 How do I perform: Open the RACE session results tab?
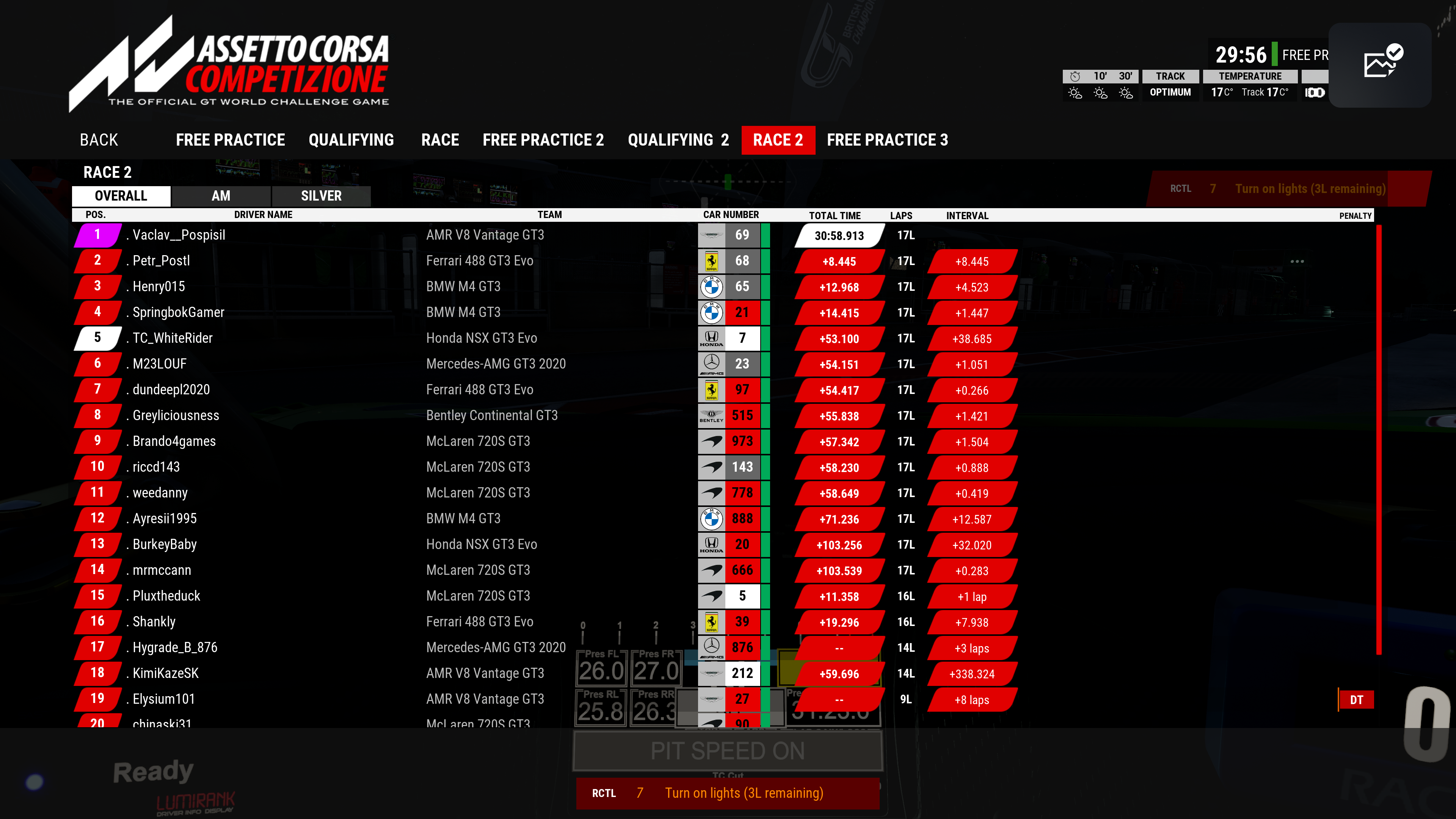[x=440, y=140]
